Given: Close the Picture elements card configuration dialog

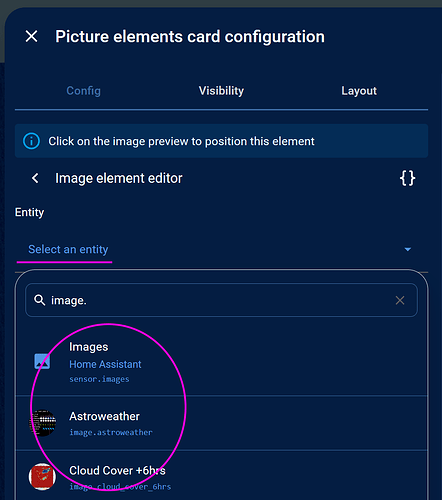Looking at the screenshot, I should pyautogui.click(x=31, y=36).
